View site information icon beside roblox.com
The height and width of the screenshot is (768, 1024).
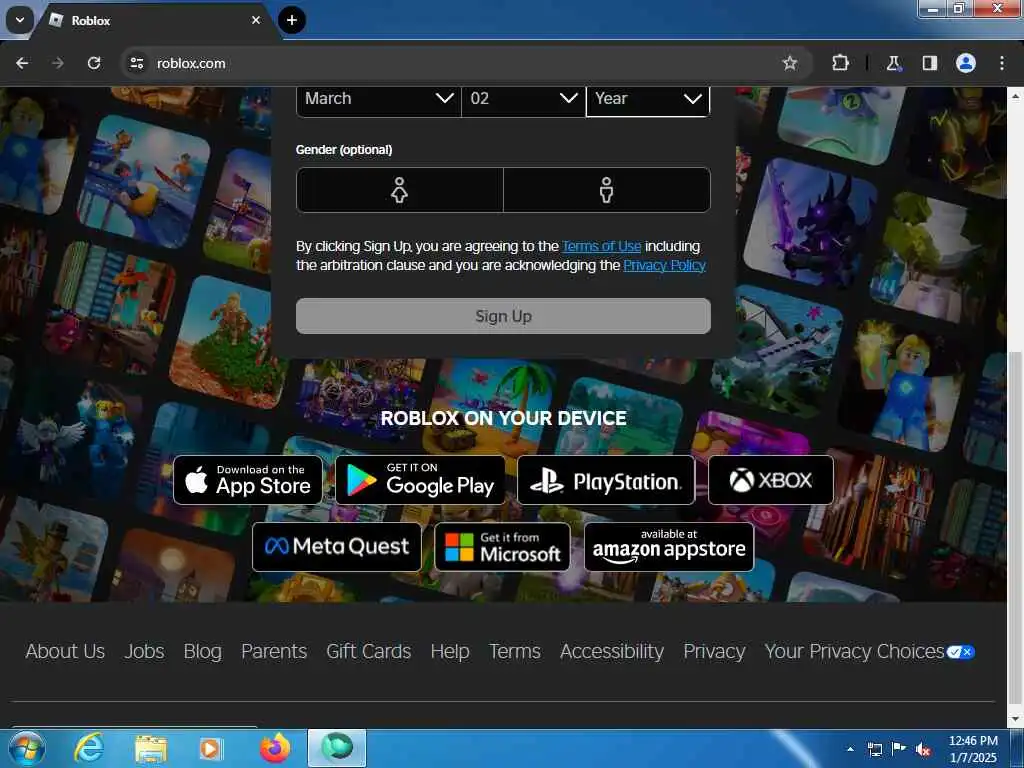coord(136,63)
